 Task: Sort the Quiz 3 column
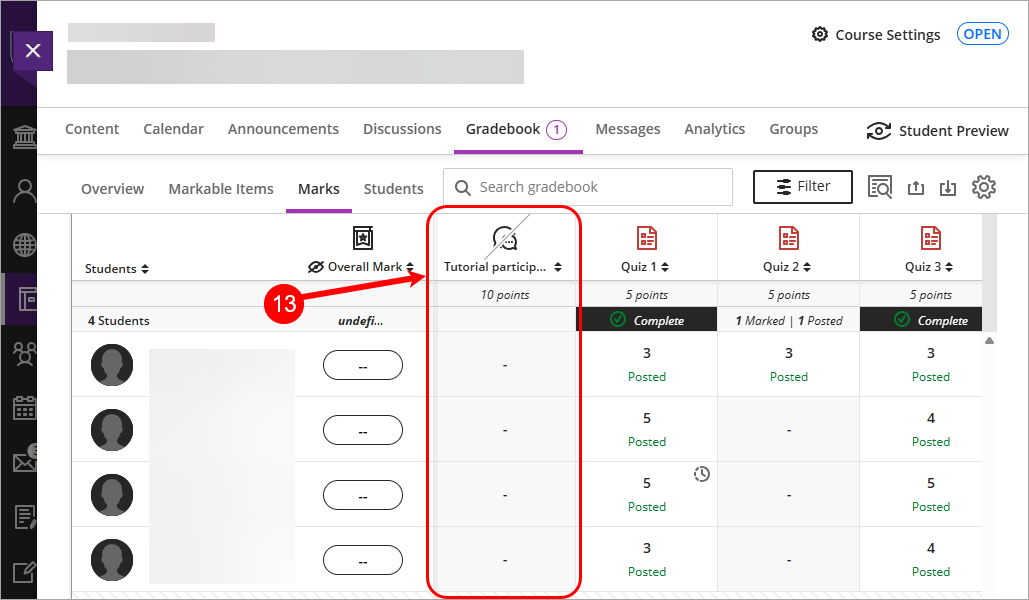949,267
